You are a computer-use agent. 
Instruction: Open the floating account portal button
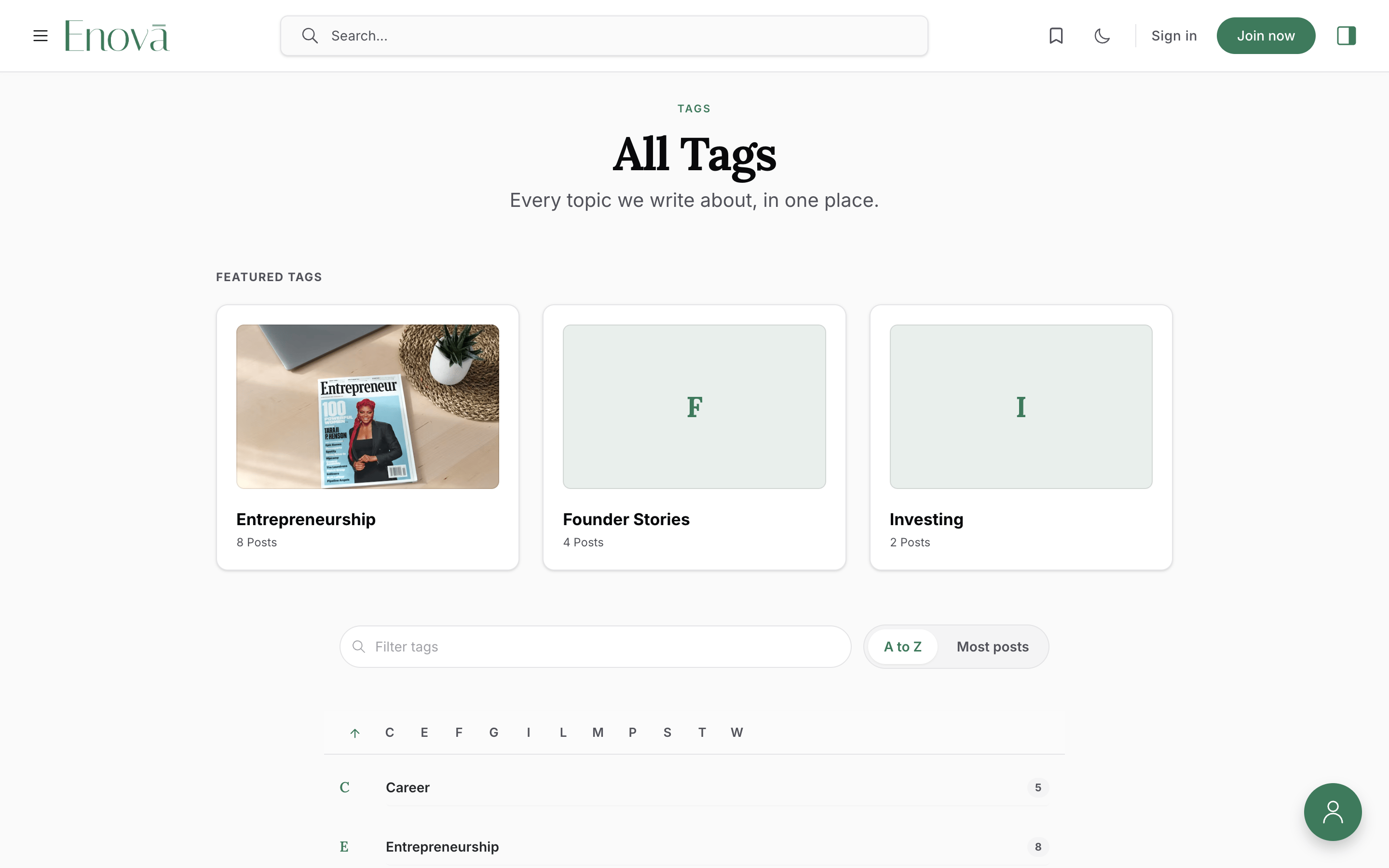[x=1333, y=812]
